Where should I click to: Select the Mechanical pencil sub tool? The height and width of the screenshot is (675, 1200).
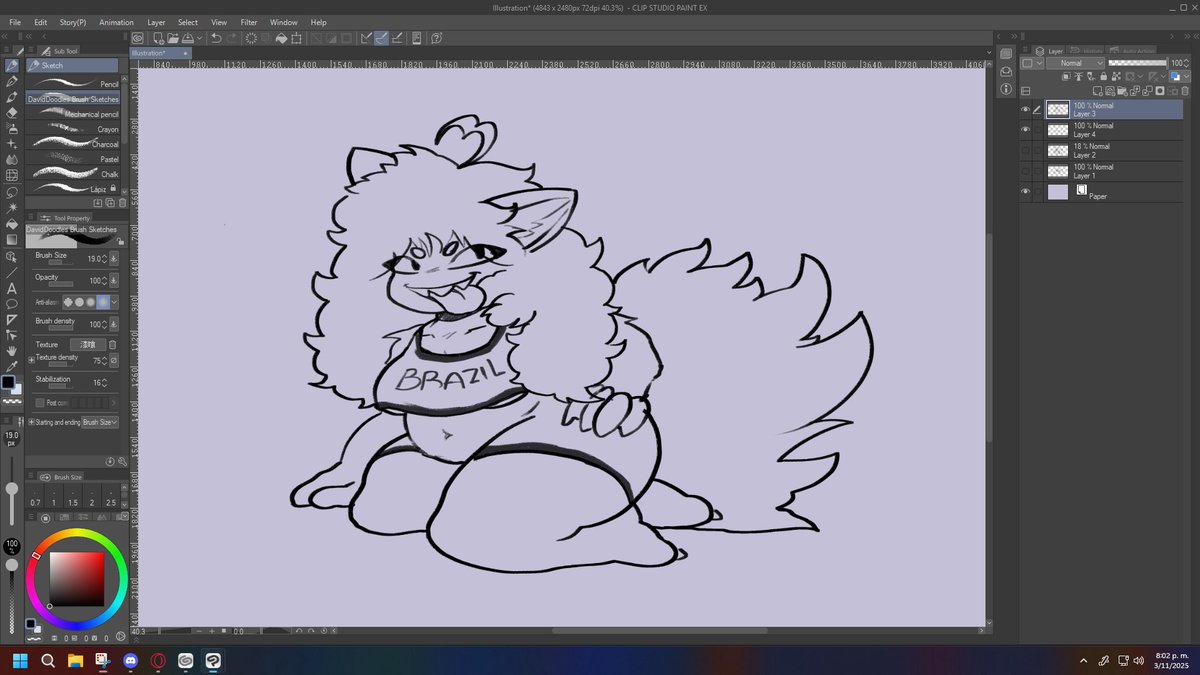coord(75,113)
